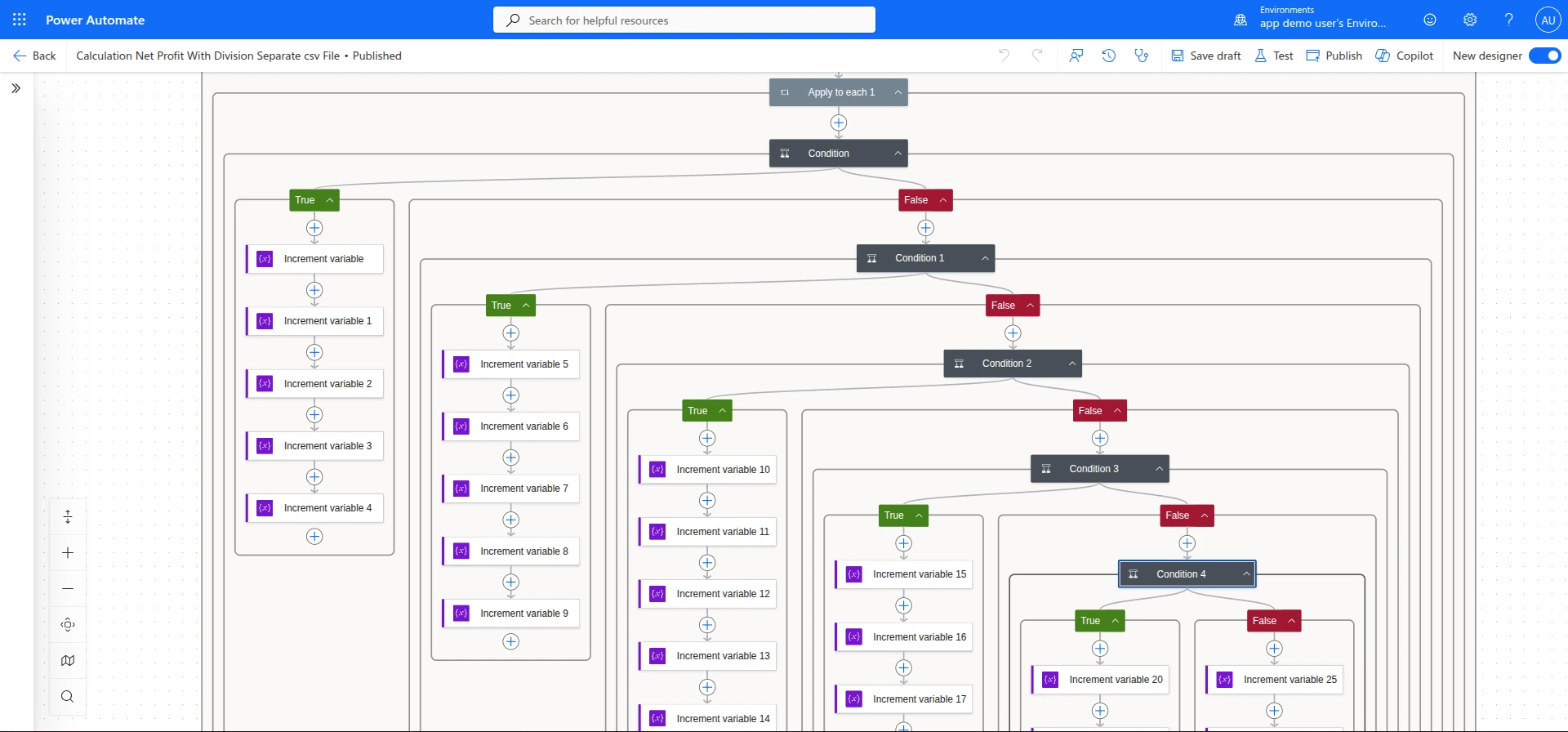Select the Increment variable 15 card
The image size is (1568, 732).
(x=904, y=574)
